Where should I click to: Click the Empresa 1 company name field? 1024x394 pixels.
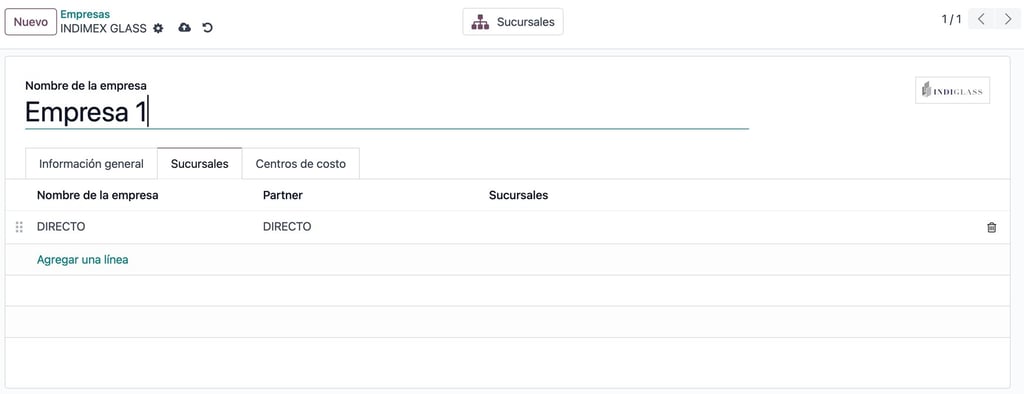coord(387,112)
